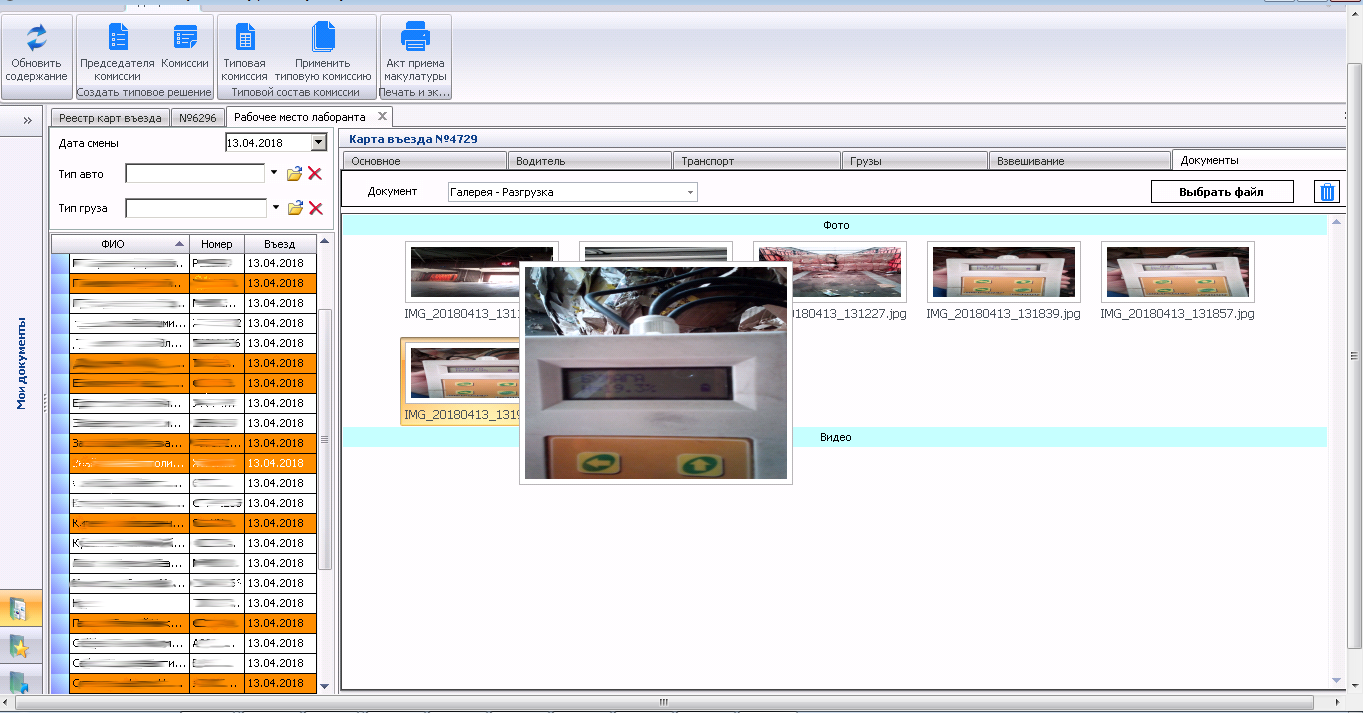
Task: Open folder icon next to Тип груза
Action: tap(295, 208)
